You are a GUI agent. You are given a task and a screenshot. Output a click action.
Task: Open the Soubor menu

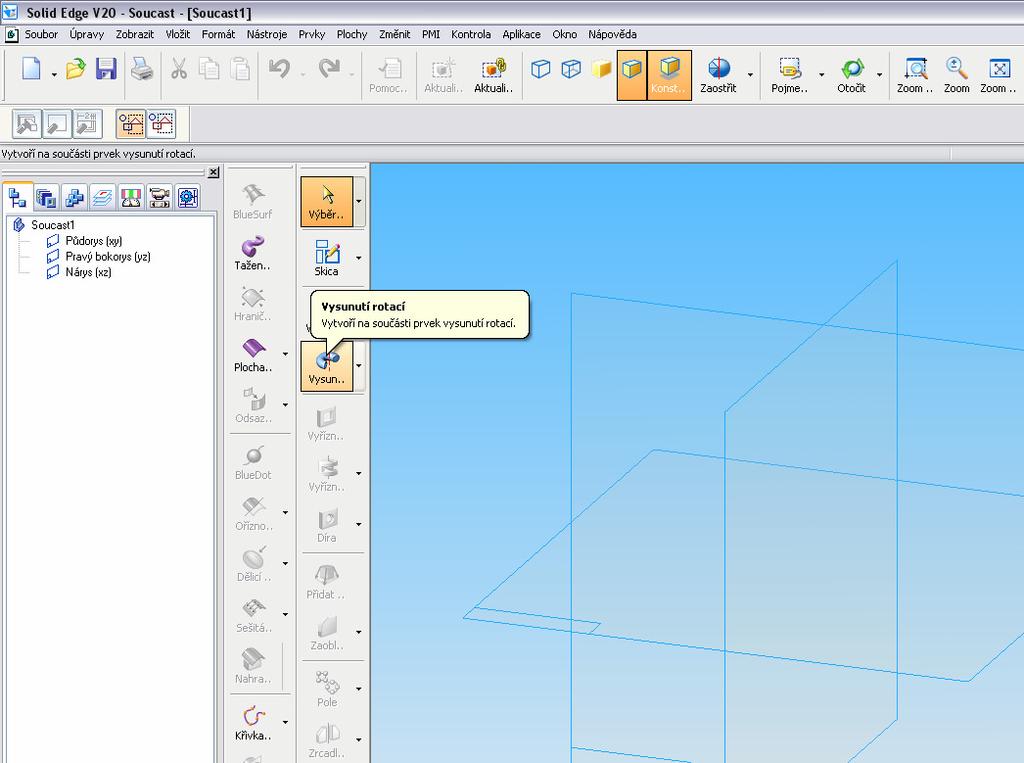(x=41, y=35)
